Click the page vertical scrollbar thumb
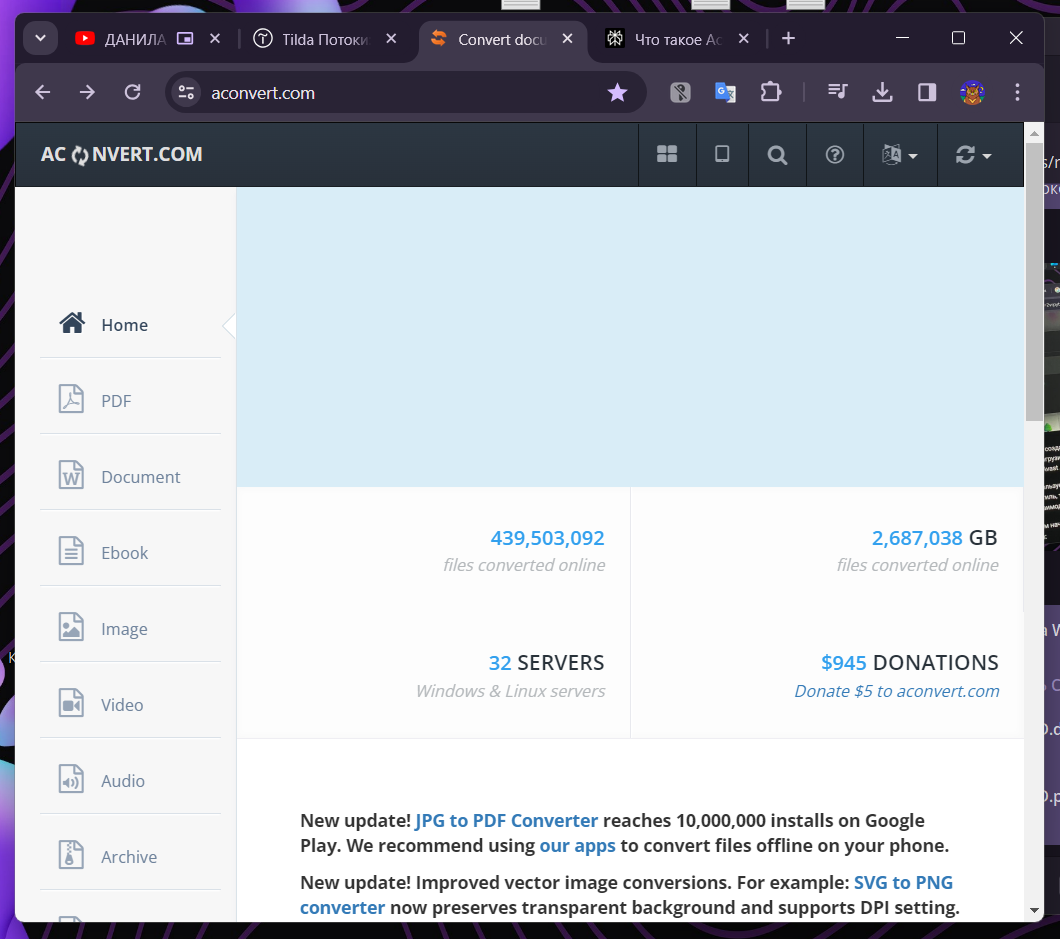This screenshot has width=1060, height=939. pyautogui.click(x=1034, y=282)
